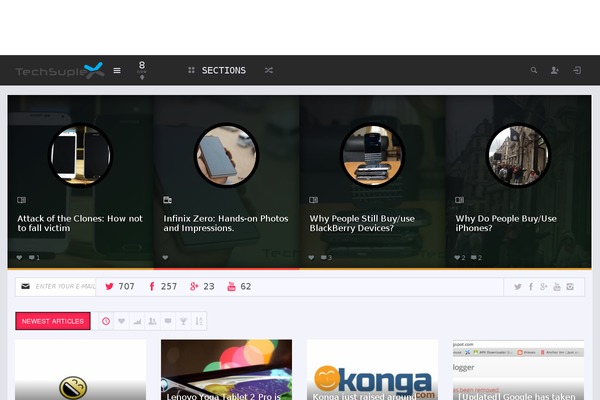Sort articles by most liked heart
Viewport: 600px width, 400px height.
122,321
